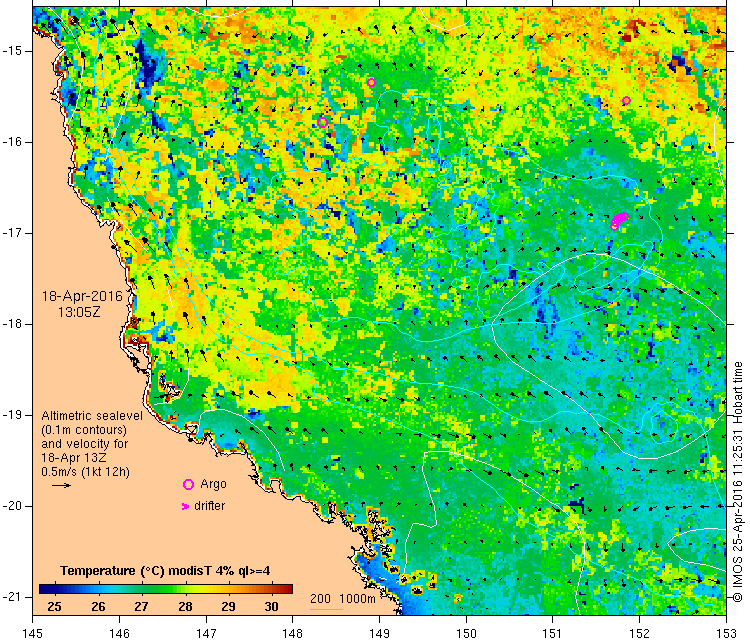Click the latitude axis label '-17'

11,233
